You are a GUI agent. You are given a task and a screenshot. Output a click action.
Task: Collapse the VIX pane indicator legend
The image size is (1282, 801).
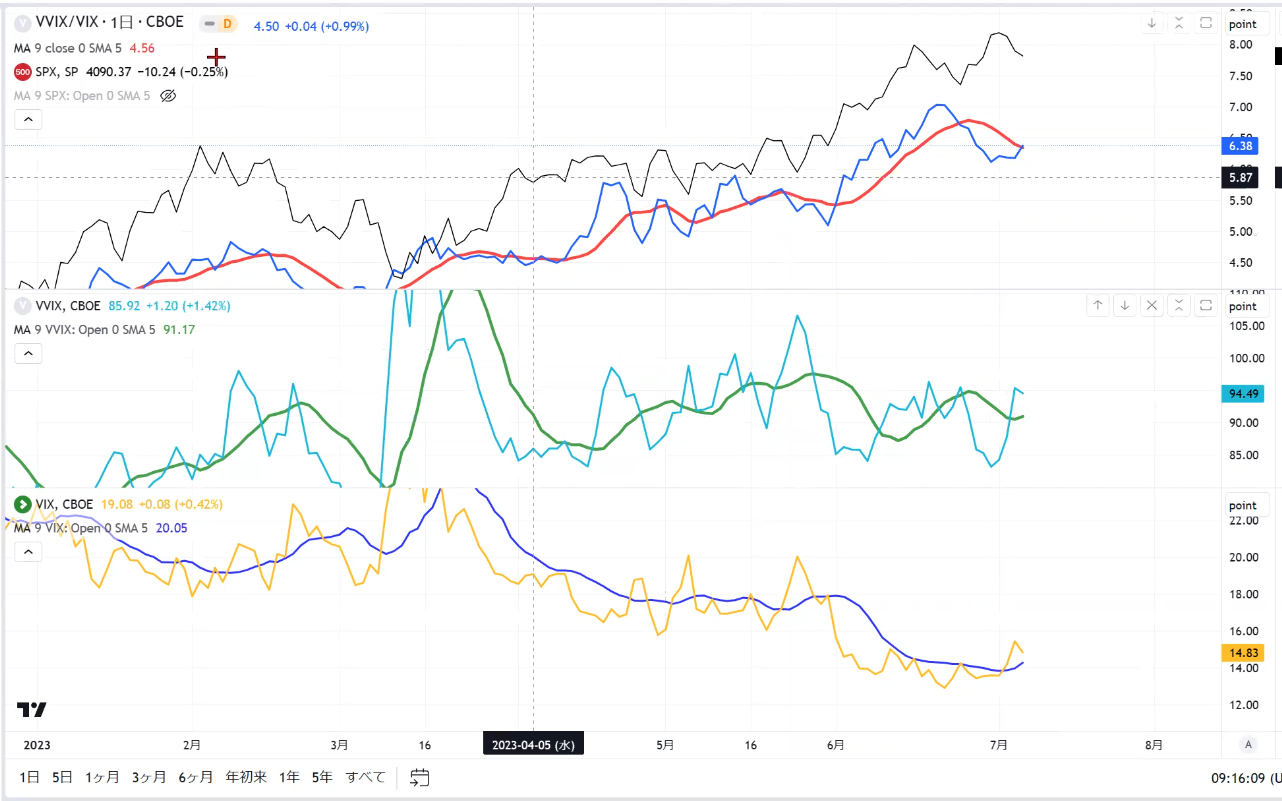click(x=28, y=551)
